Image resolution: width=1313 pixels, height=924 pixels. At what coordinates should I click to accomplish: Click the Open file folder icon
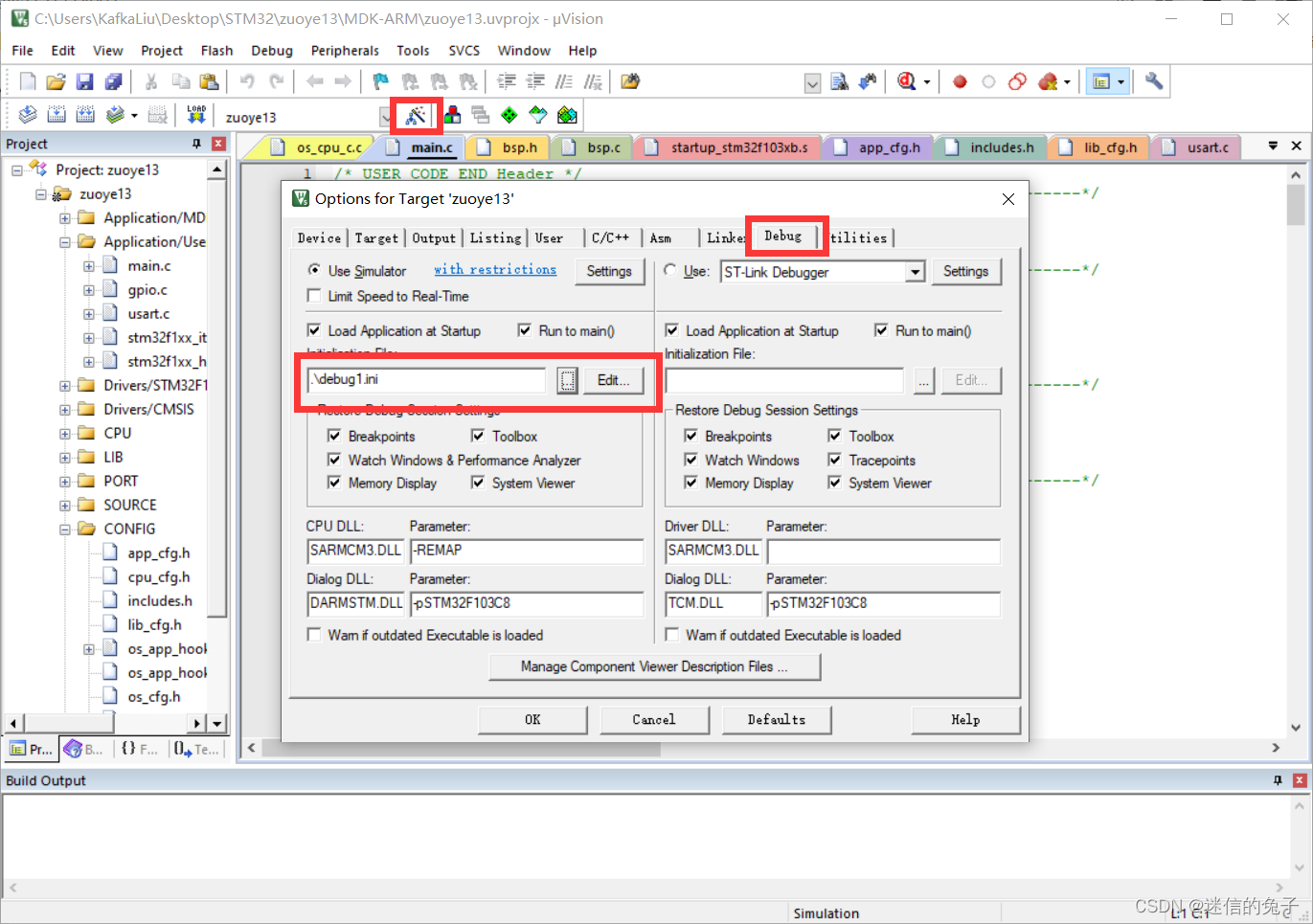[x=57, y=82]
